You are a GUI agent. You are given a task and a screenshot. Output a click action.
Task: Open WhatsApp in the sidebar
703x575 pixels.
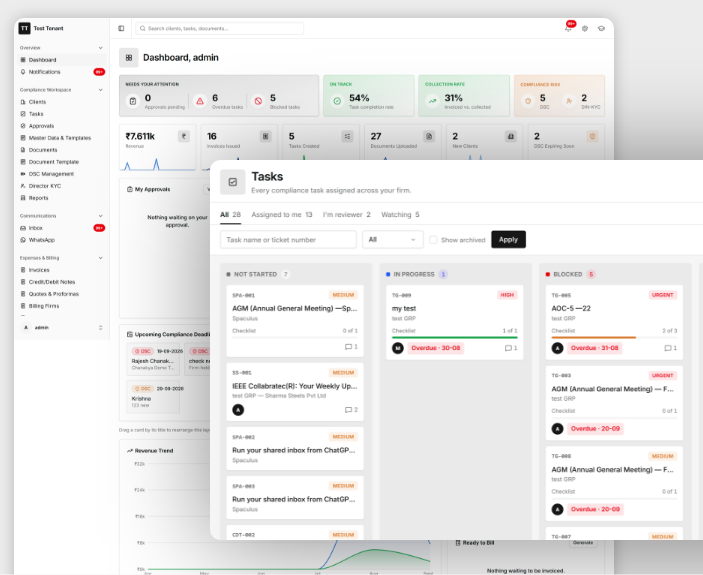pyautogui.click(x=62, y=240)
